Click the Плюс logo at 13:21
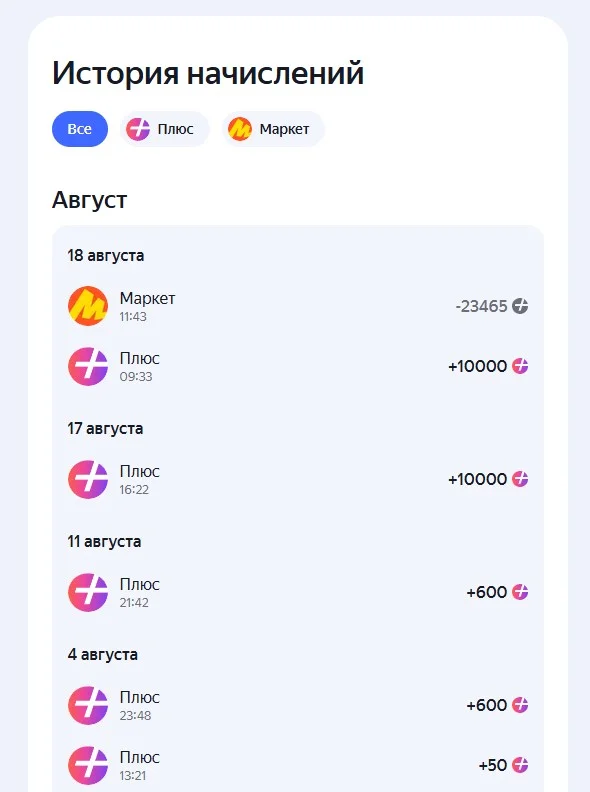590x792 pixels. [x=88, y=766]
